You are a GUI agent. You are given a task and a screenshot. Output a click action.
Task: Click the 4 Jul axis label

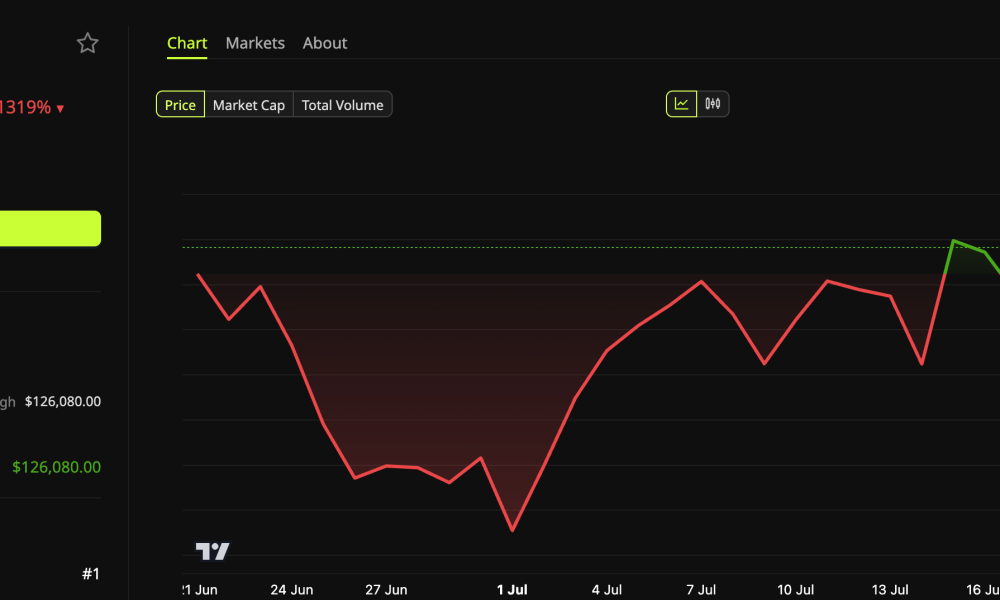pos(607,590)
